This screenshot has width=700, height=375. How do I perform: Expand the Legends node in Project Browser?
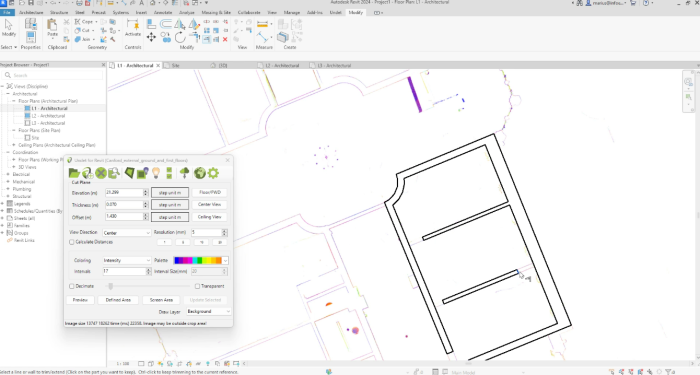click(x=3, y=204)
